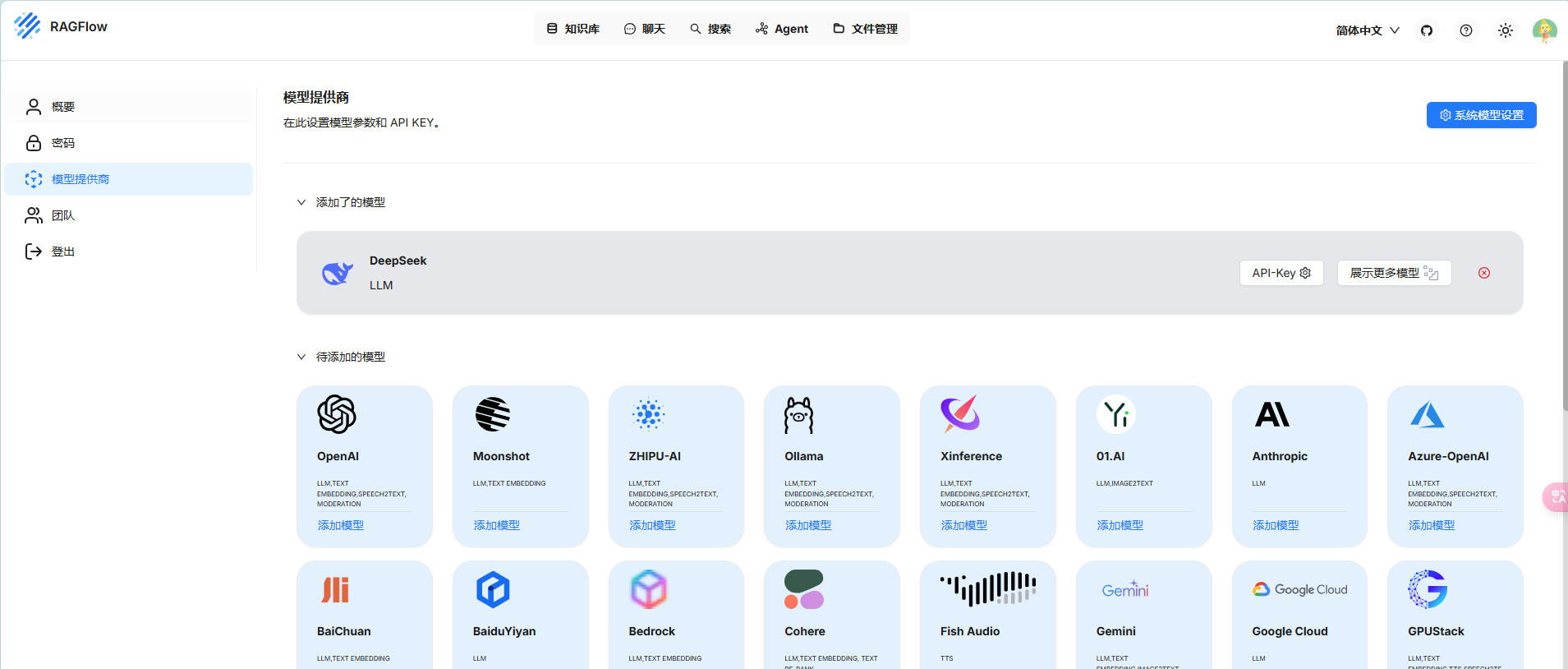Open the help question mark icon

(1466, 30)
